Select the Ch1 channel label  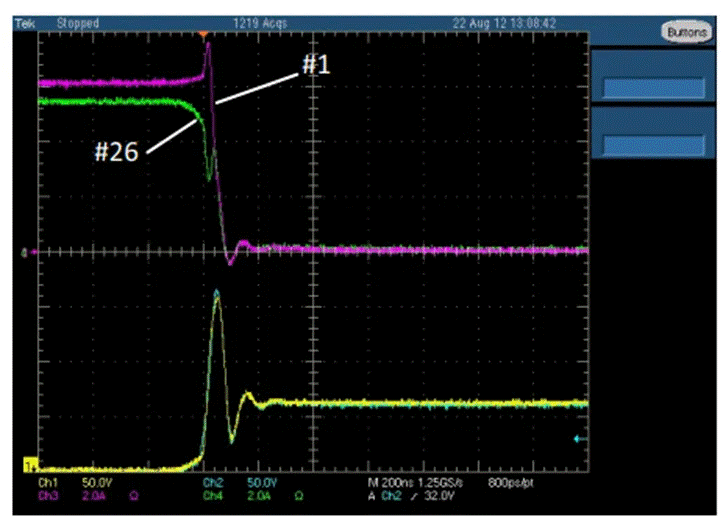pos(48,483)
